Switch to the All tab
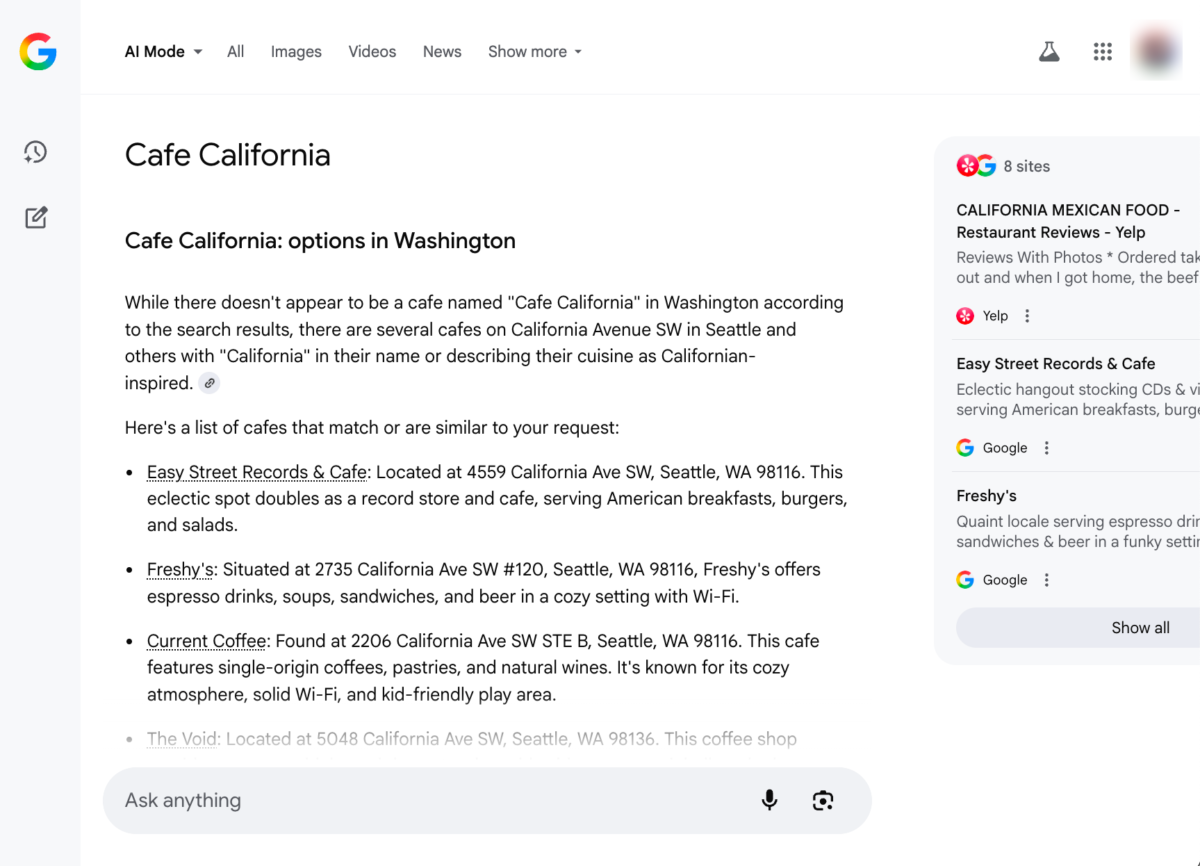The image size is (1200, 866). coord(236,52)
